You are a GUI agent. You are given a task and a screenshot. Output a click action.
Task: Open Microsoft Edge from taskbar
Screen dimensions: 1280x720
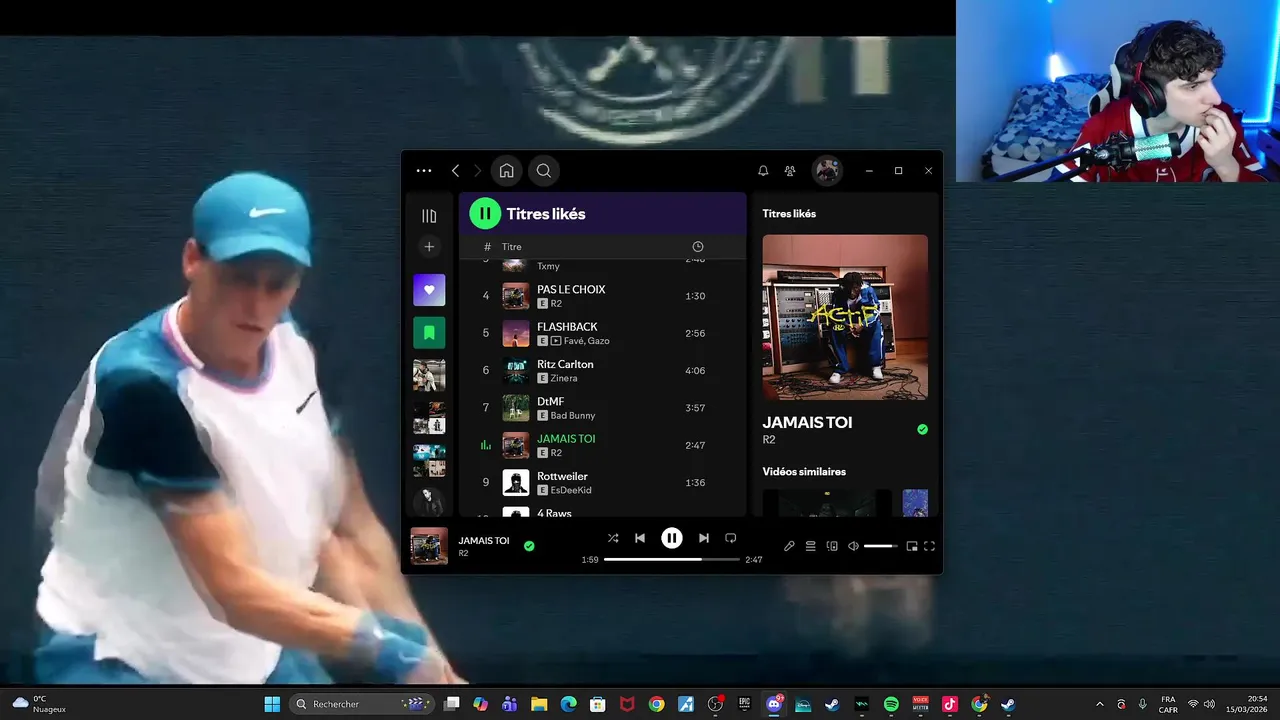[568, 704]
